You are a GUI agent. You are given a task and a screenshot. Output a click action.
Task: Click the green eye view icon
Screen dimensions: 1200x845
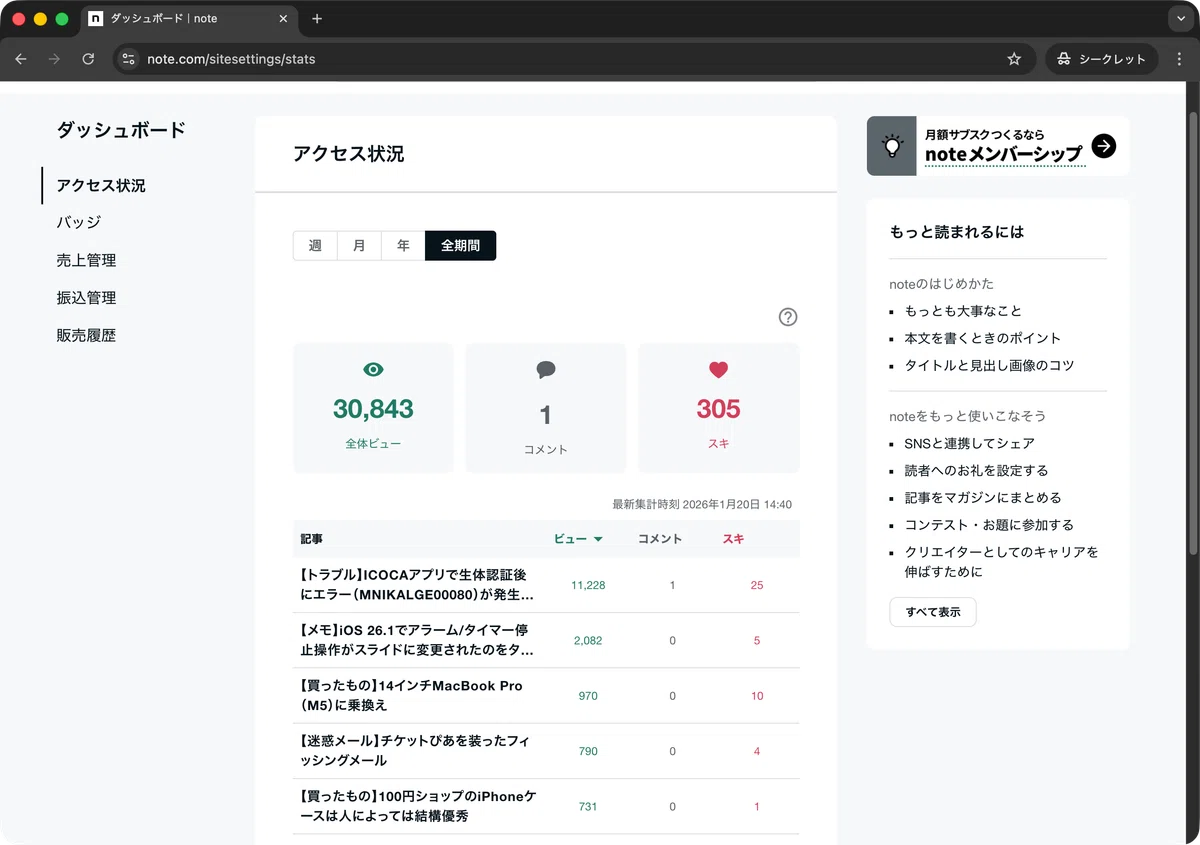pos(373,369)
